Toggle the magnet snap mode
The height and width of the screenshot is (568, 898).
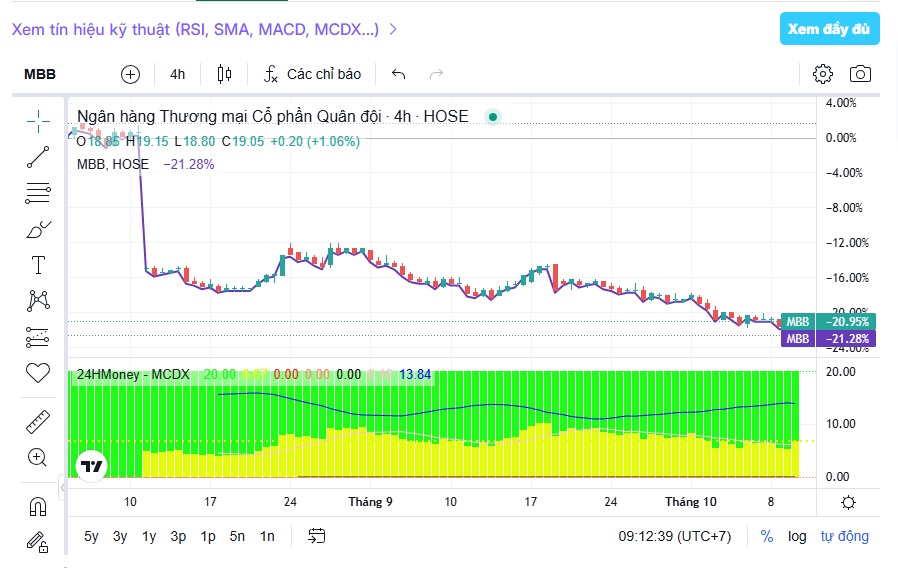point(38,507)
